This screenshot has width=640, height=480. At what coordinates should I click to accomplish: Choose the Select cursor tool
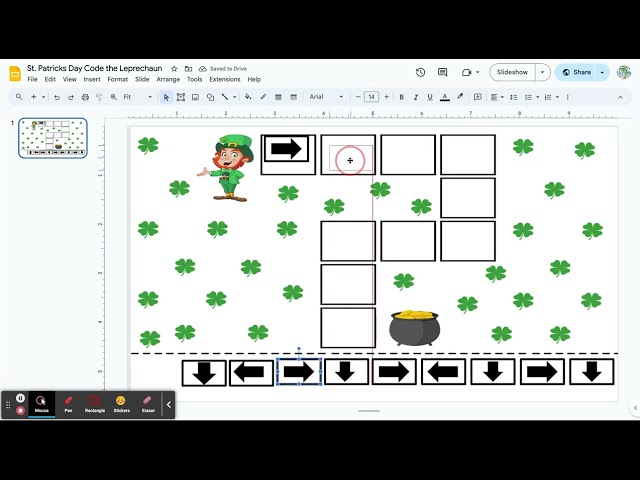[x=166, y=97]
